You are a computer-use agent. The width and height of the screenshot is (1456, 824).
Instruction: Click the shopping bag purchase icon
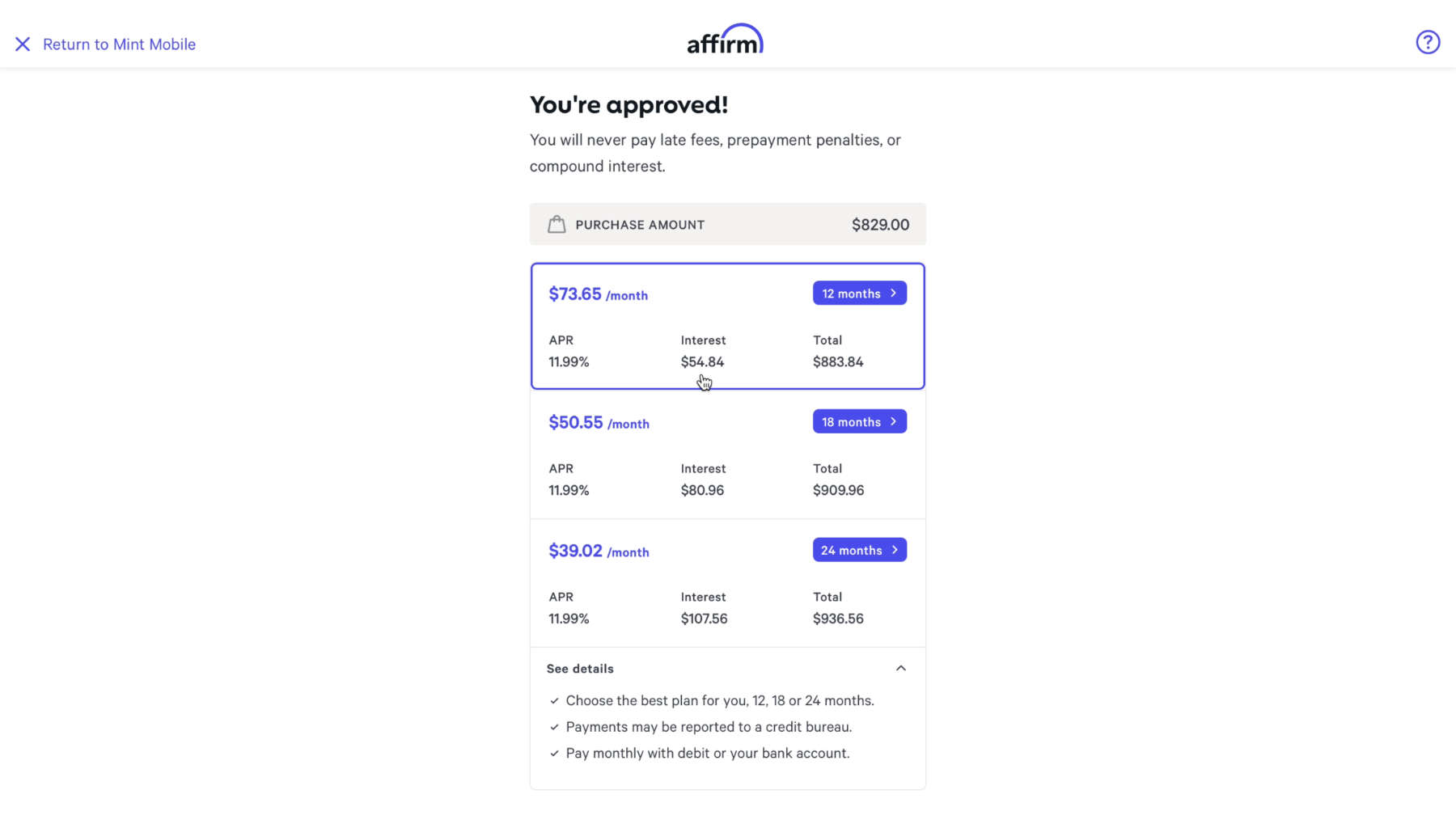[x=557, y=224]
